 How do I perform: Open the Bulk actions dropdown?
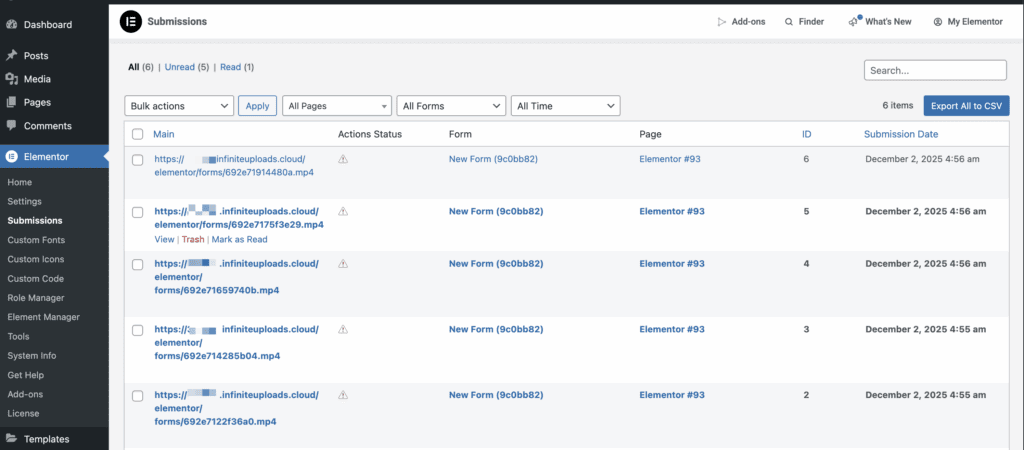[180, 106]
